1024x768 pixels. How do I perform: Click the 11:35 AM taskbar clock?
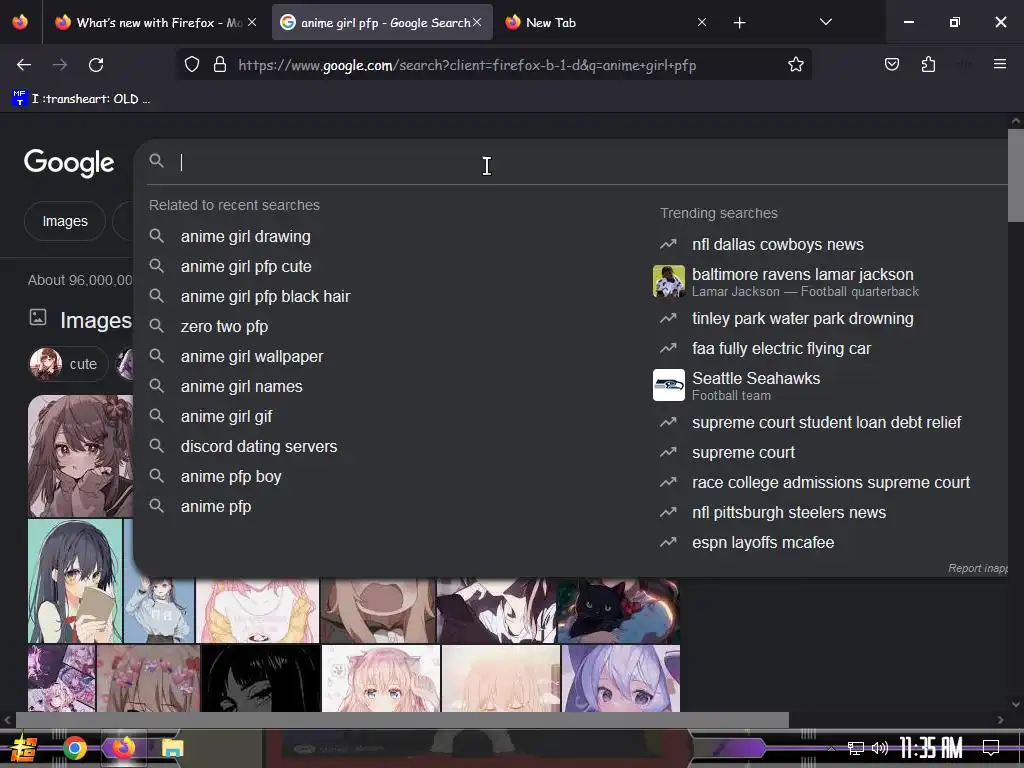coord(931,748)
